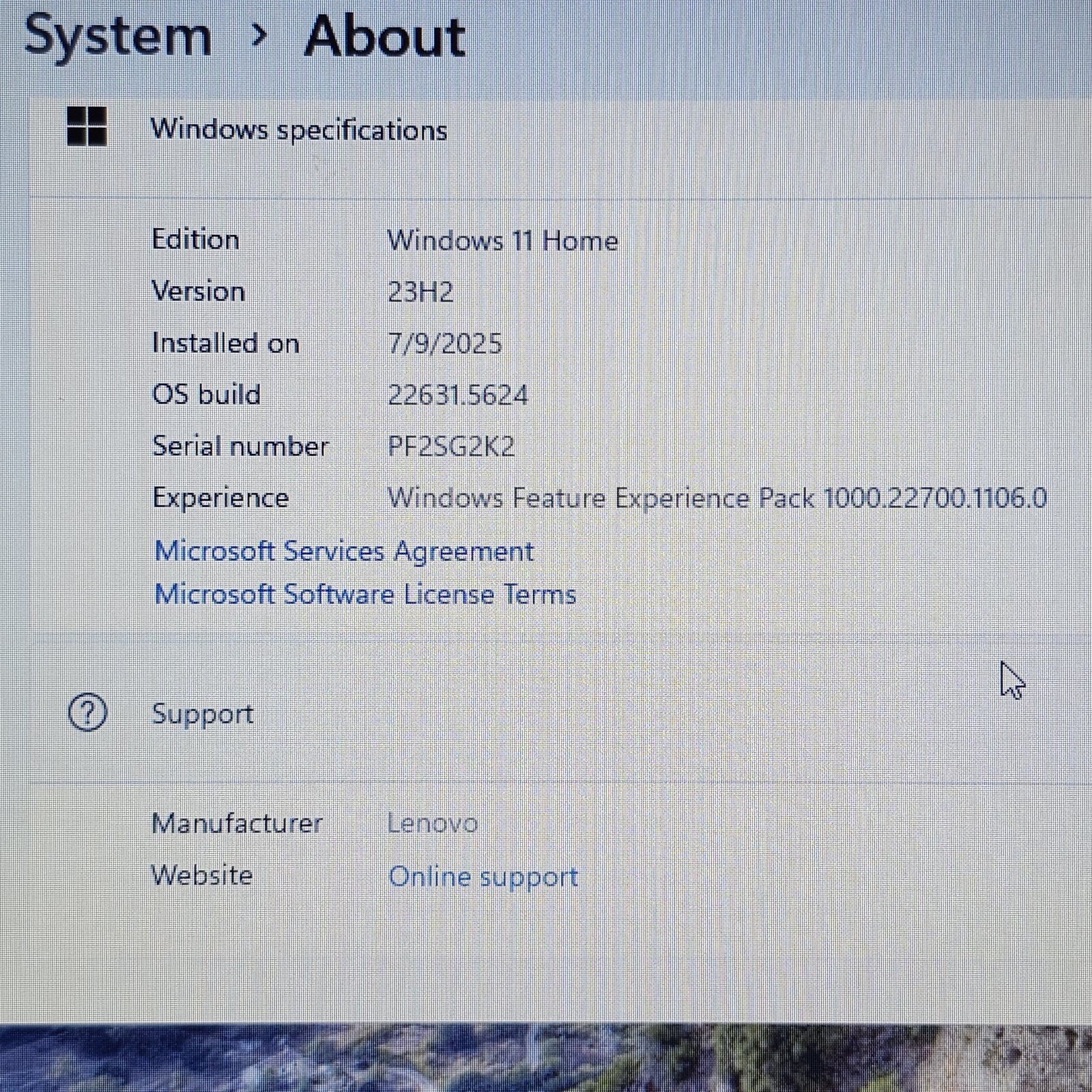The image size is (1092, 1092).
Task: Select the 22631.5624 build number
Action: point(457,395)
